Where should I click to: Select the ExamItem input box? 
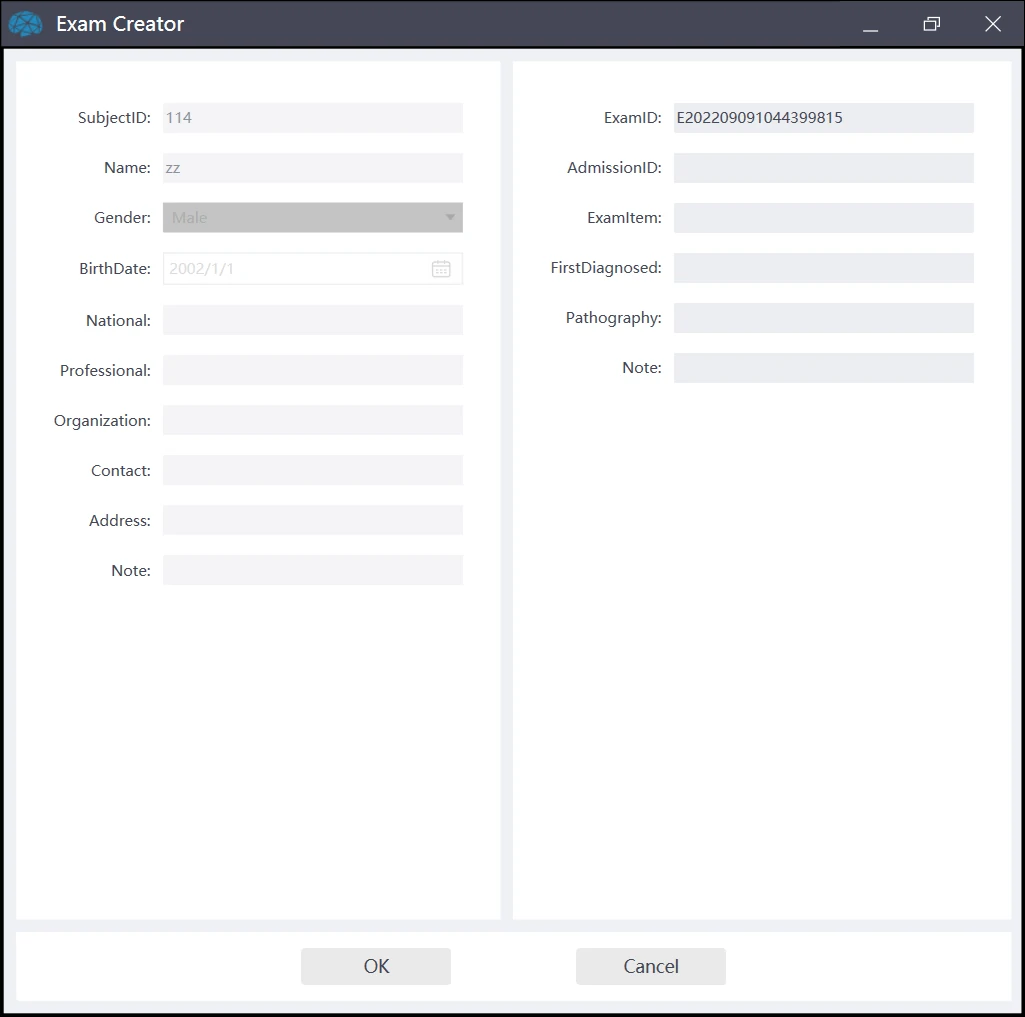823,218
